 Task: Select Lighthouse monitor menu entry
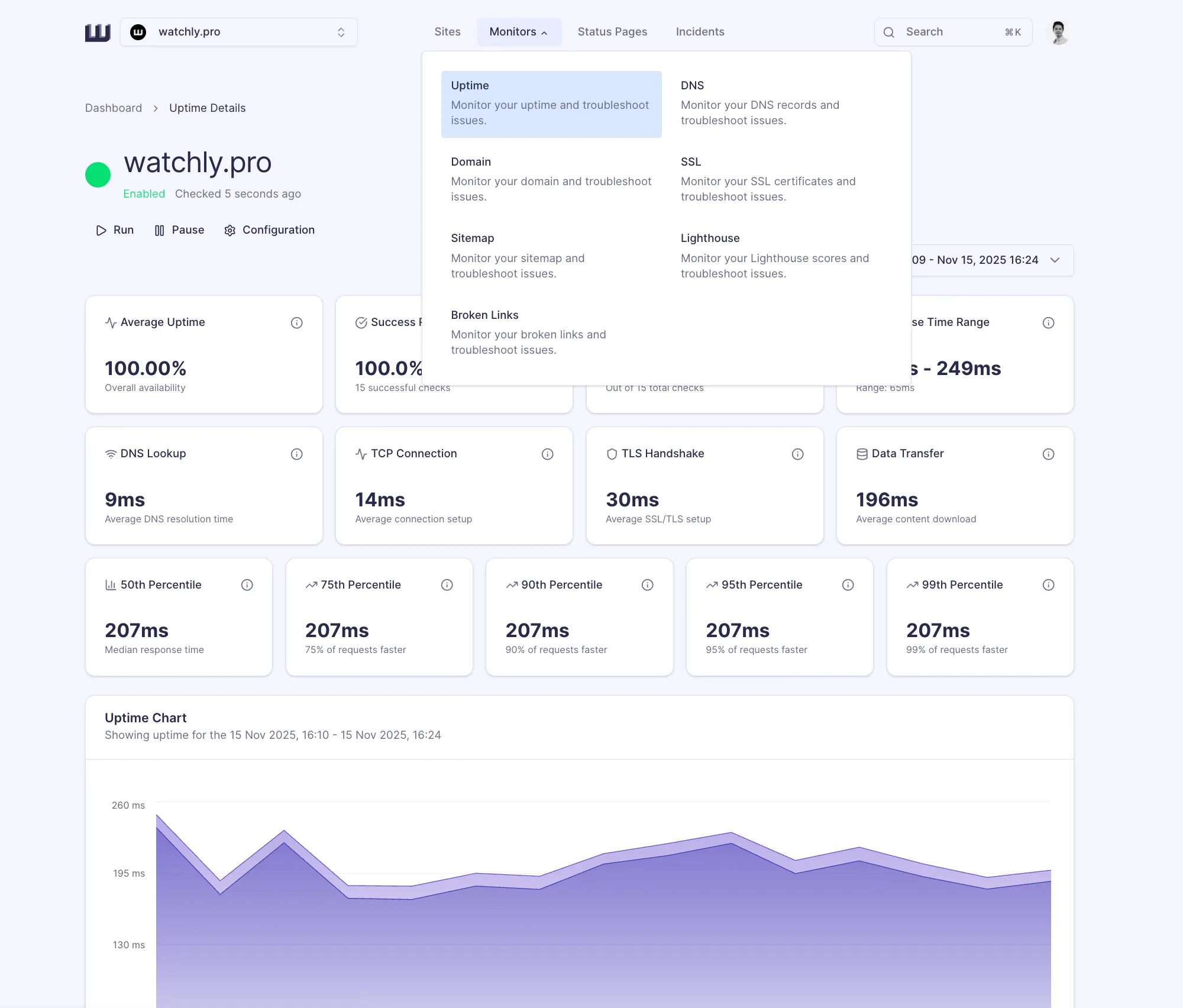coord(775,256)
